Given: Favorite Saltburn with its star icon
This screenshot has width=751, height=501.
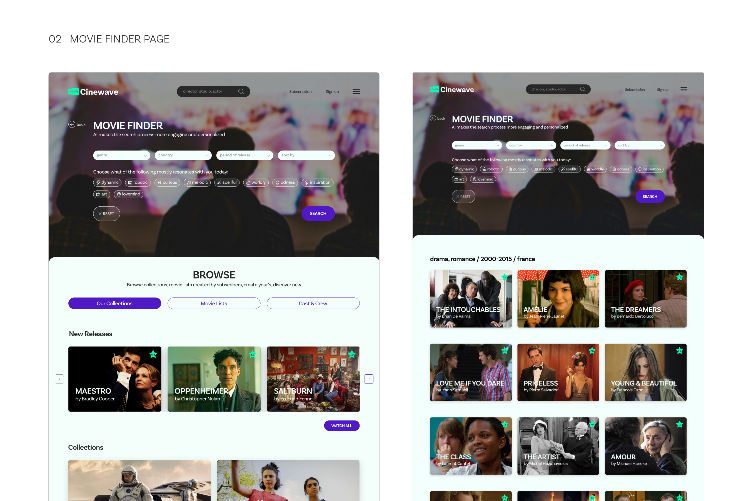Looking at the screenshot, I should [x=352, y=354].
